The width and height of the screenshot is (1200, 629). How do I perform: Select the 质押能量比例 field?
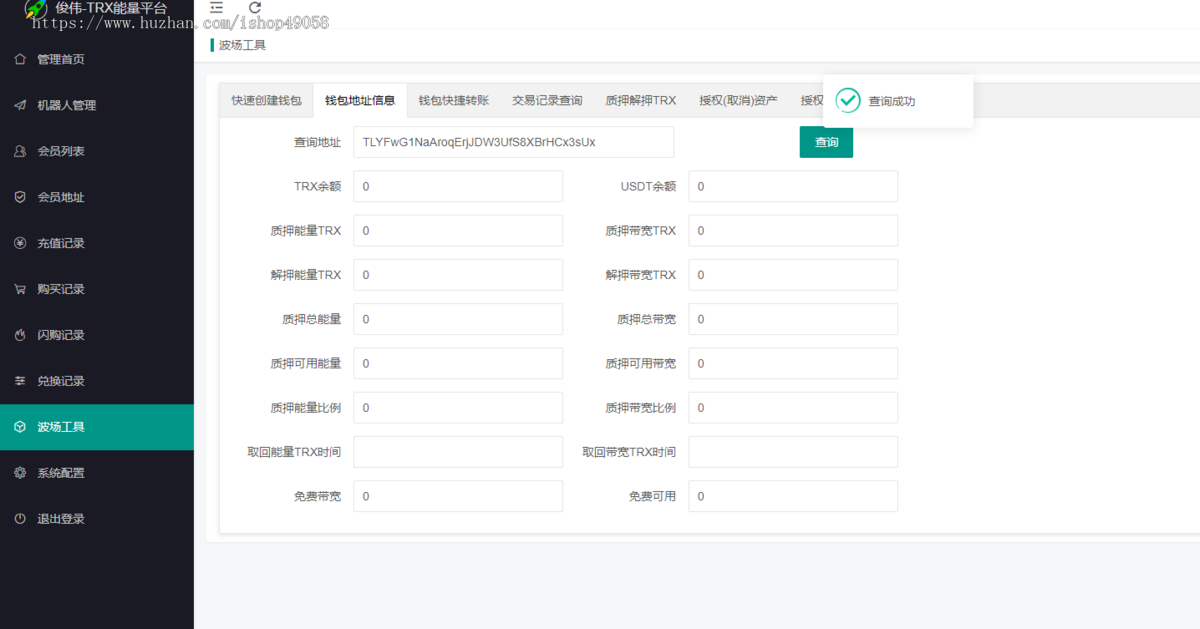[458, 407]
